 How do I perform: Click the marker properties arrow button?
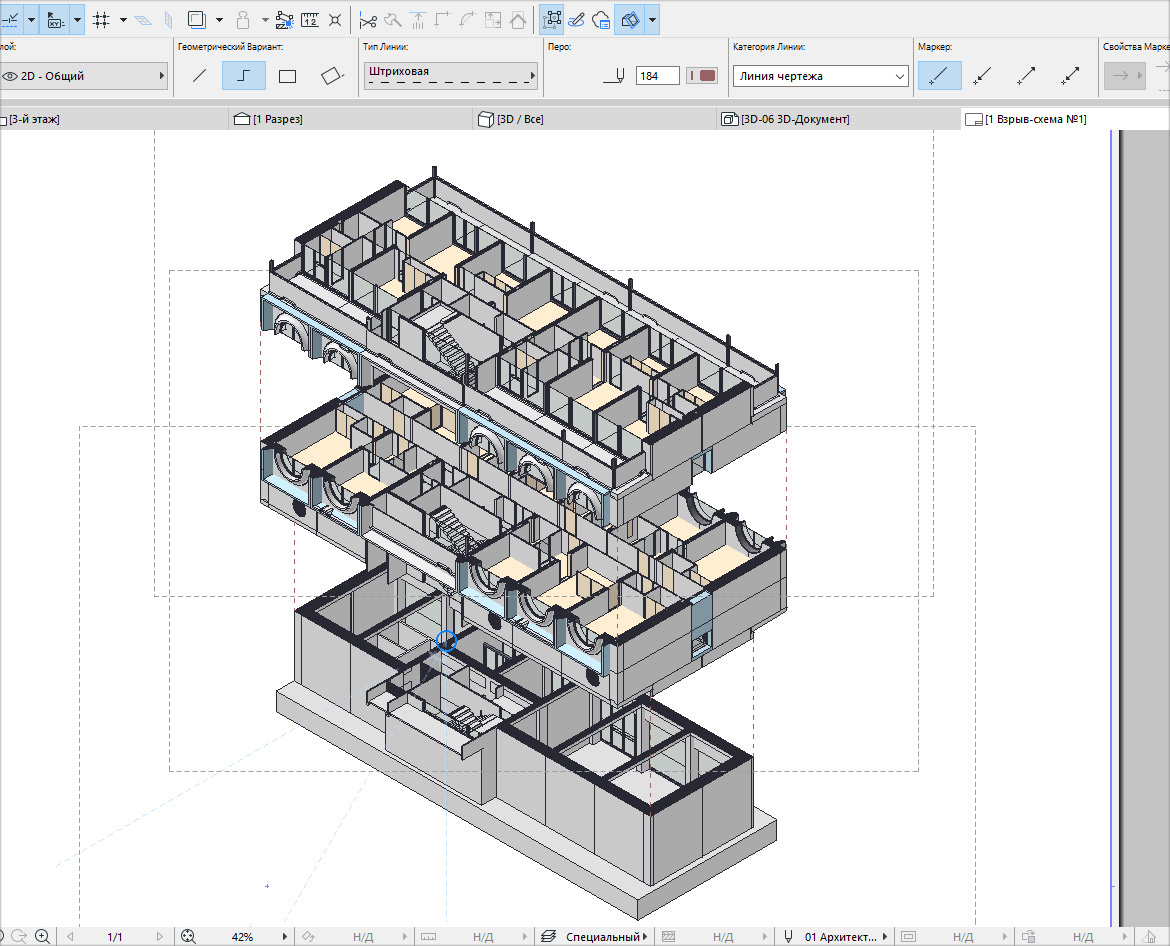(1124, 75)
